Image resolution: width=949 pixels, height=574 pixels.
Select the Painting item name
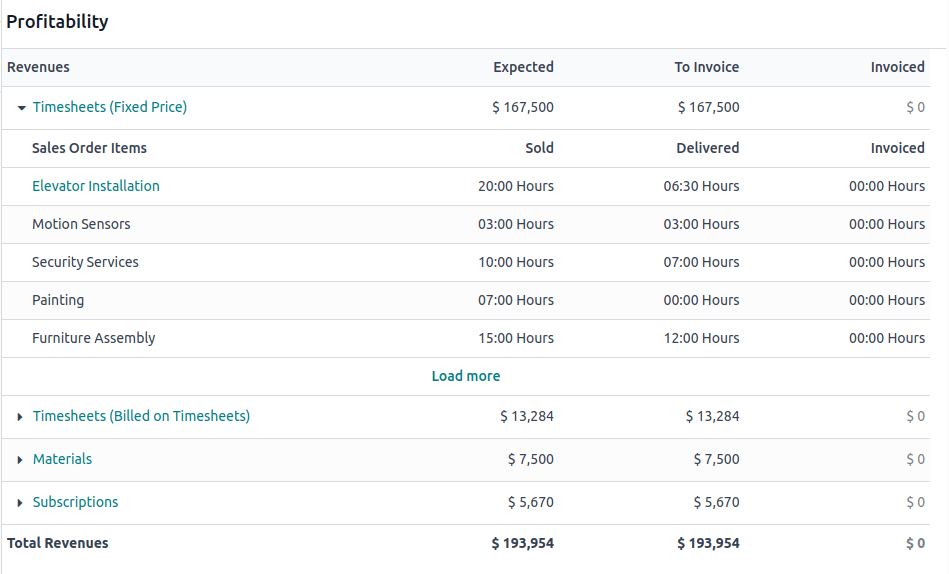(x=58, y=300)
